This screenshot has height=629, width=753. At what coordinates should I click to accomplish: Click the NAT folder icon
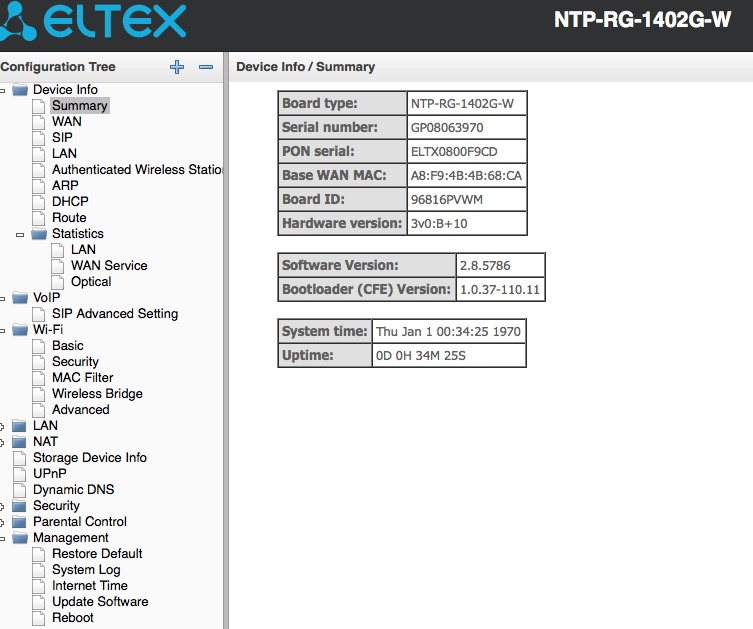coord(20,442)
